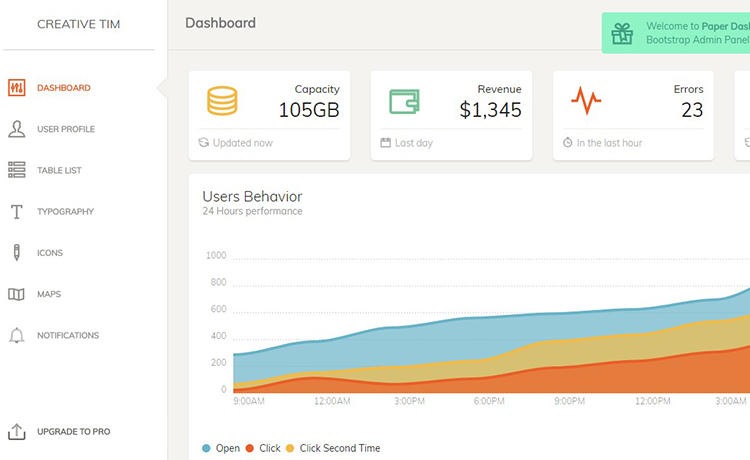Click the Last day footer text
Image resolution: width=750 pixels, height=460 pixels.
414,143
